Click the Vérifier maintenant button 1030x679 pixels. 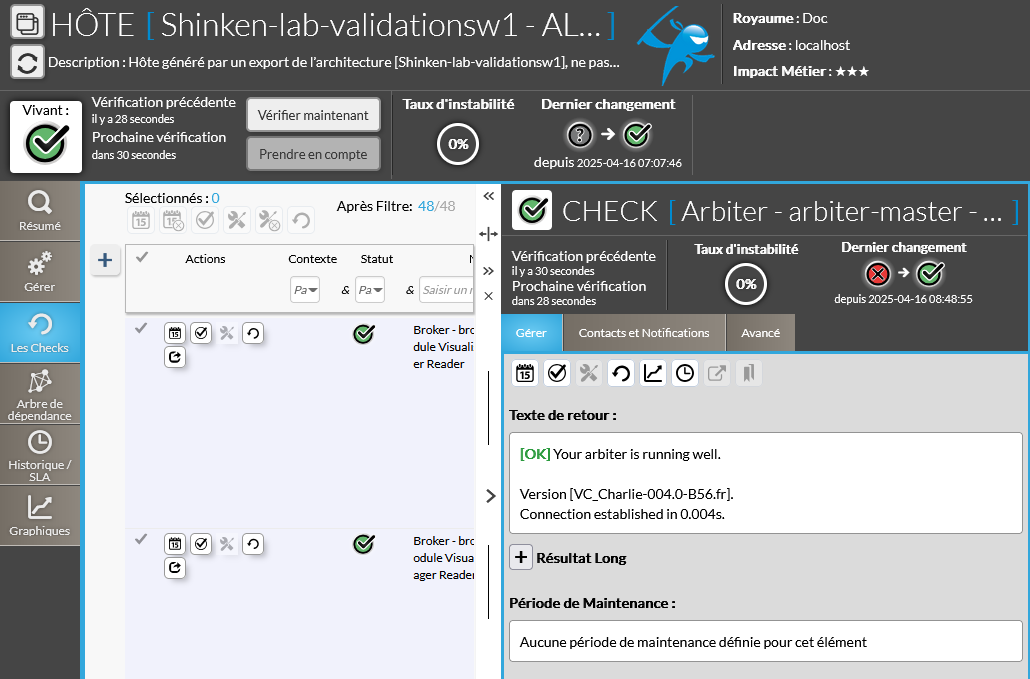click(313, 115)
